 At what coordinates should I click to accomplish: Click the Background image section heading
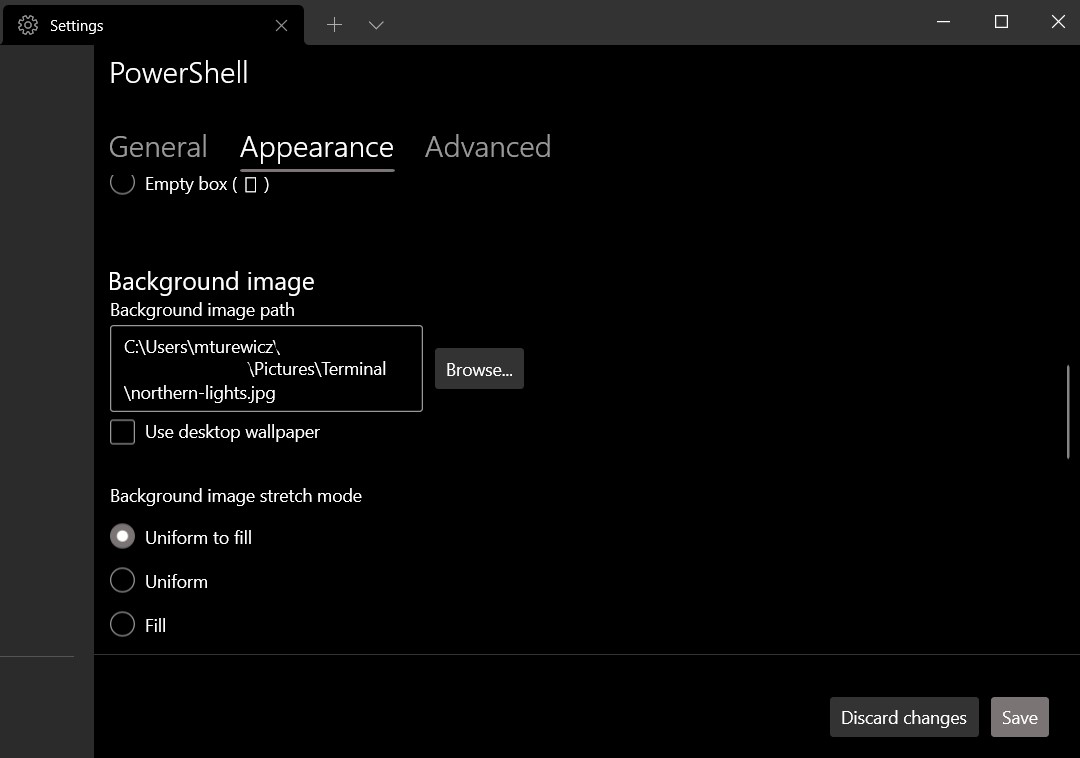[x=211, y=282]
